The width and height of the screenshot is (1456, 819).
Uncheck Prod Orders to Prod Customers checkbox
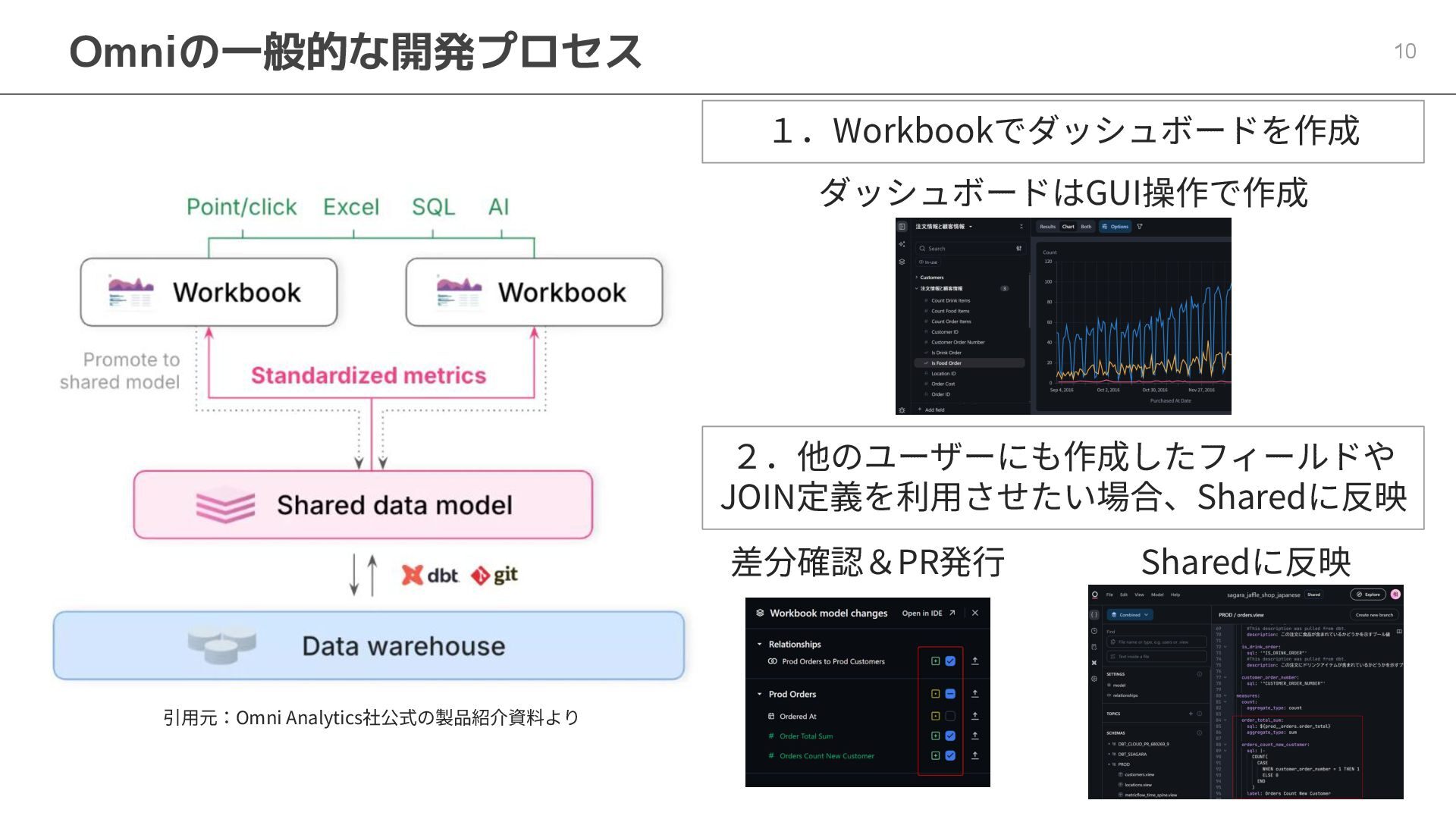950,661
